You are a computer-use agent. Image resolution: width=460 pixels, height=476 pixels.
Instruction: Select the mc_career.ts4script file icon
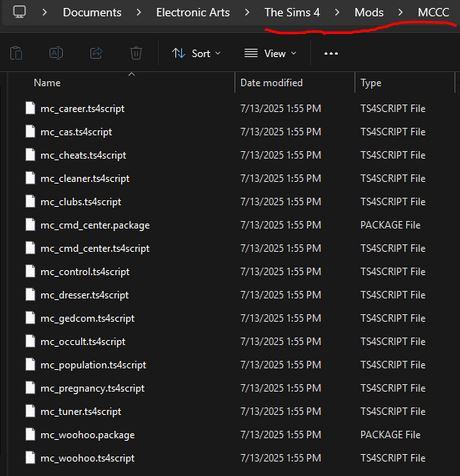[30, 108]
